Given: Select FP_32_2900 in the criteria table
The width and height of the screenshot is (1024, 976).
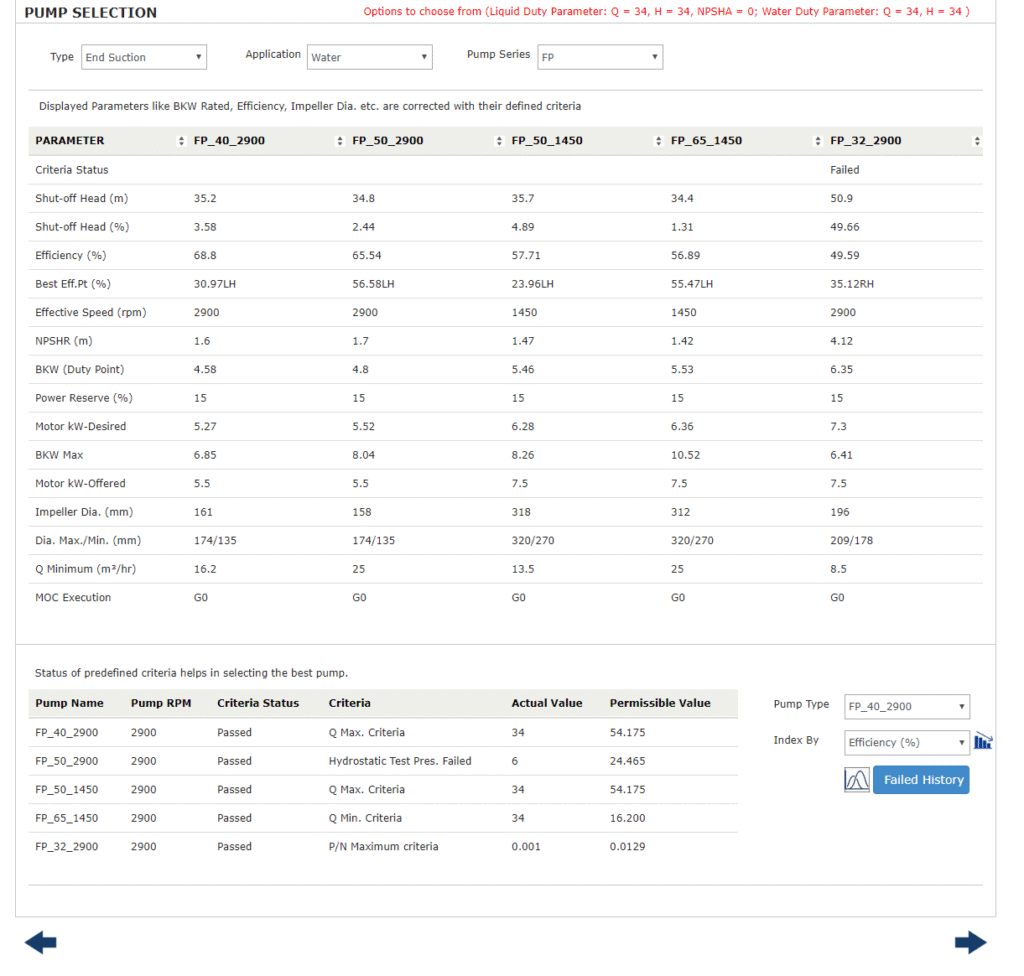Looking at the screenshot, I should point(67,847).
